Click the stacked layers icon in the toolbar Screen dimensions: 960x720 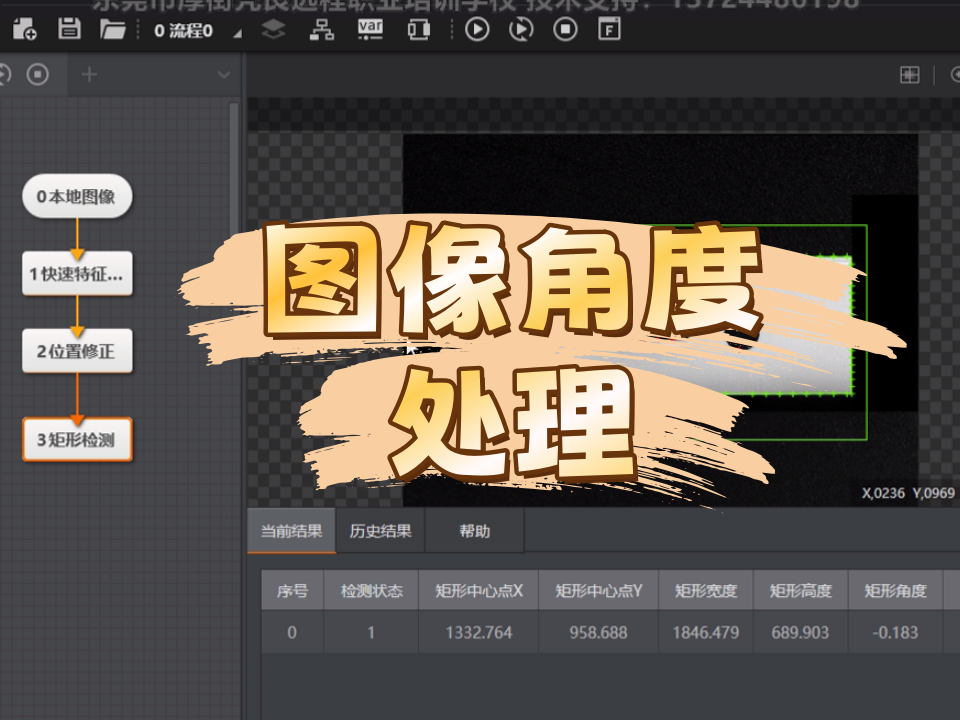273,29
